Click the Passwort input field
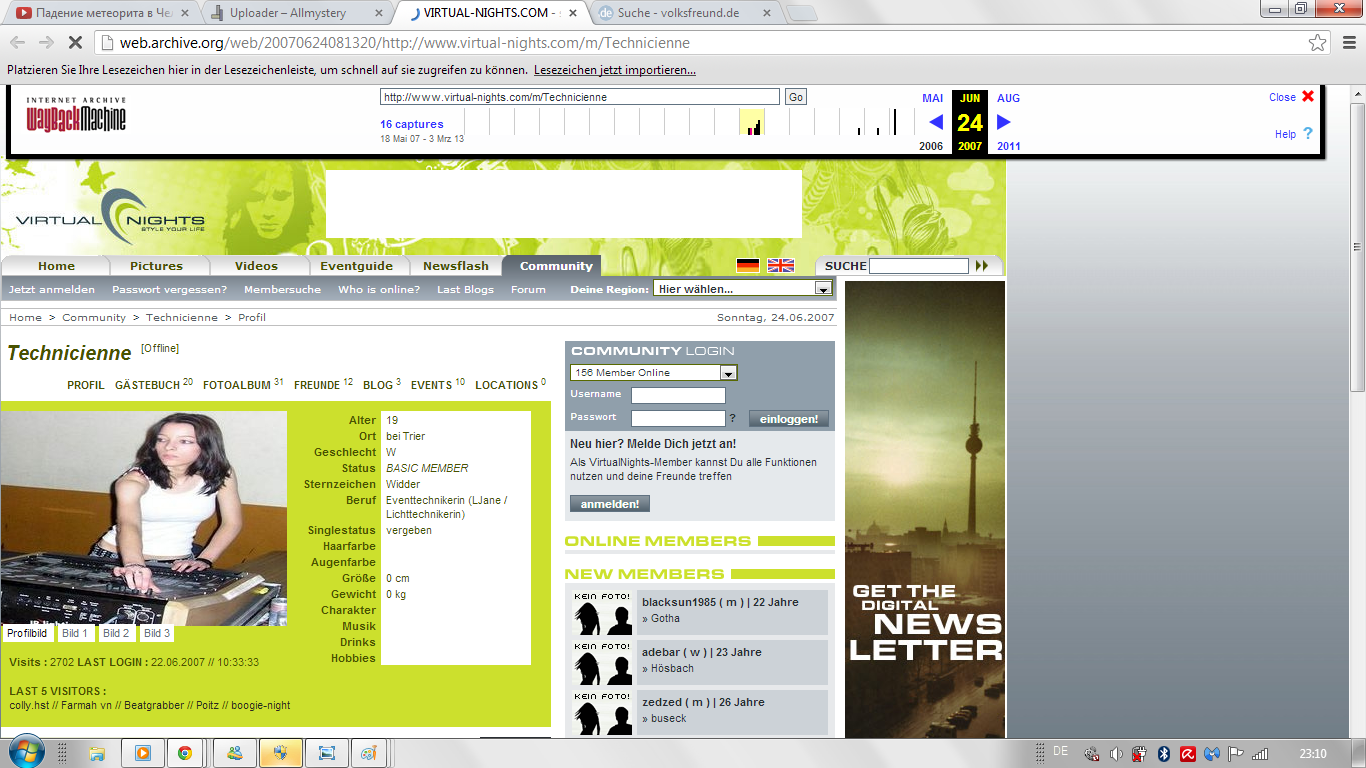1366x768 pixels. pos(678,418)
